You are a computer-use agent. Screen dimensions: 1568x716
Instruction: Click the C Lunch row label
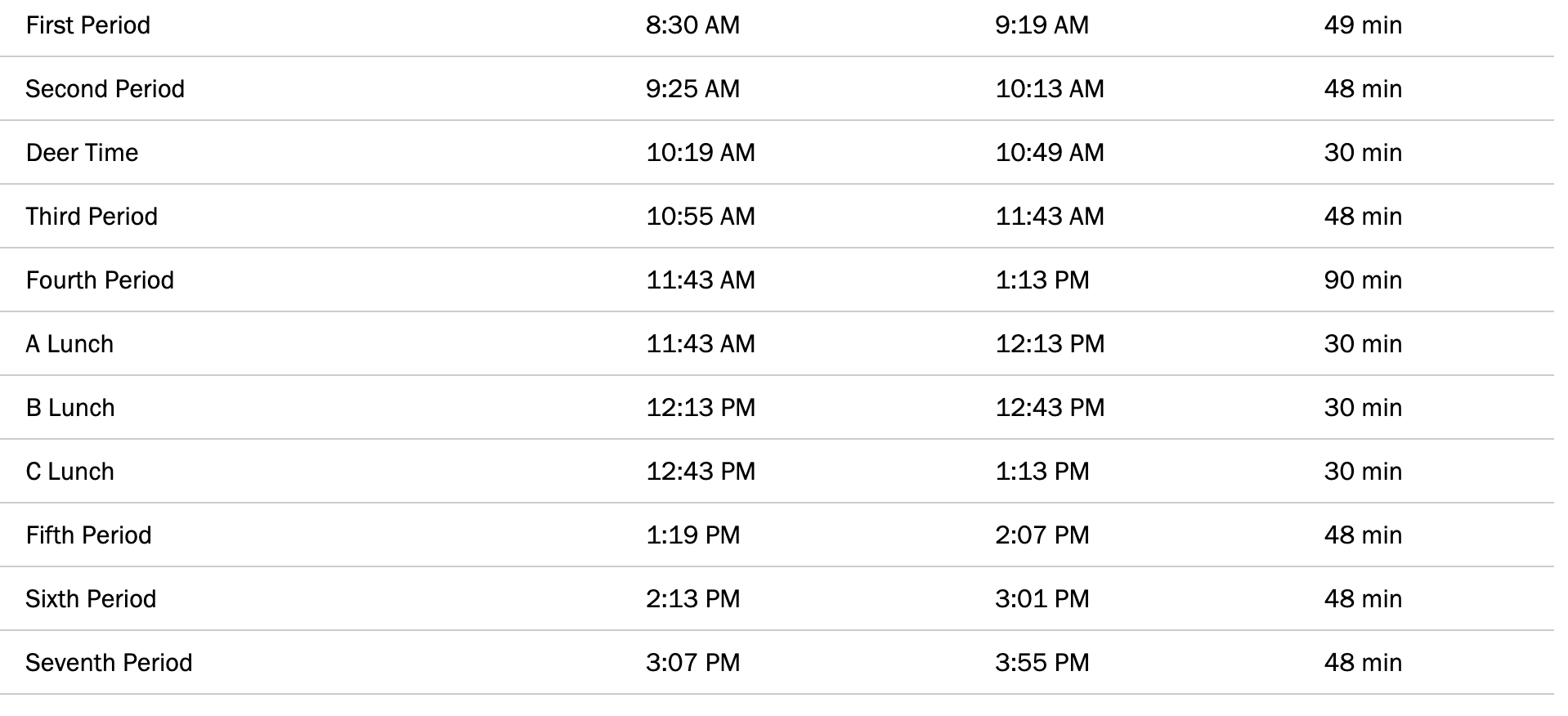70,472
